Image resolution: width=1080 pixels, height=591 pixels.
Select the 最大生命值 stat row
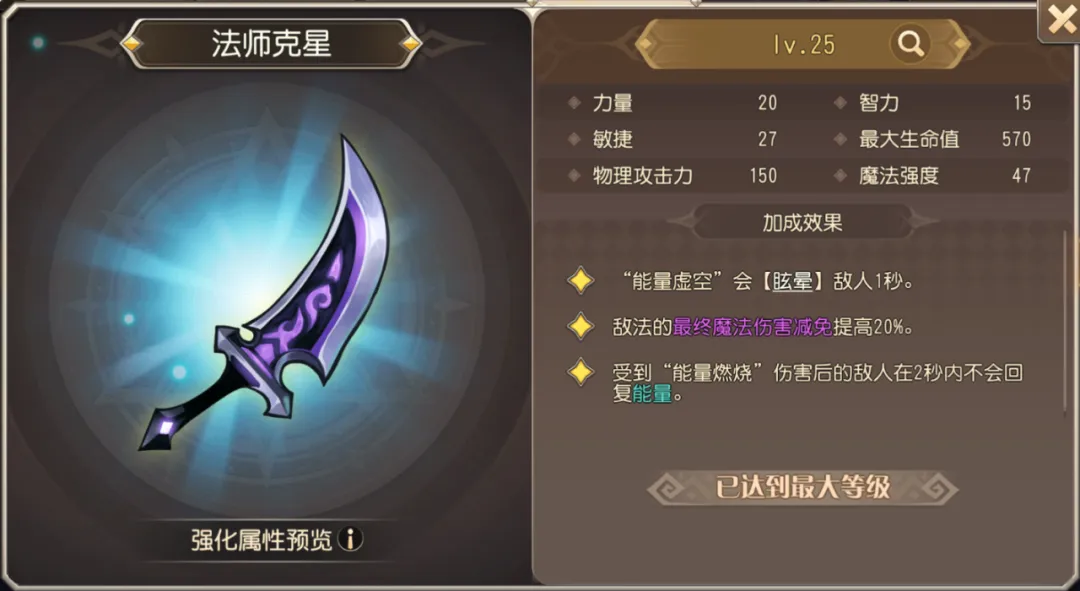point(935,139)
